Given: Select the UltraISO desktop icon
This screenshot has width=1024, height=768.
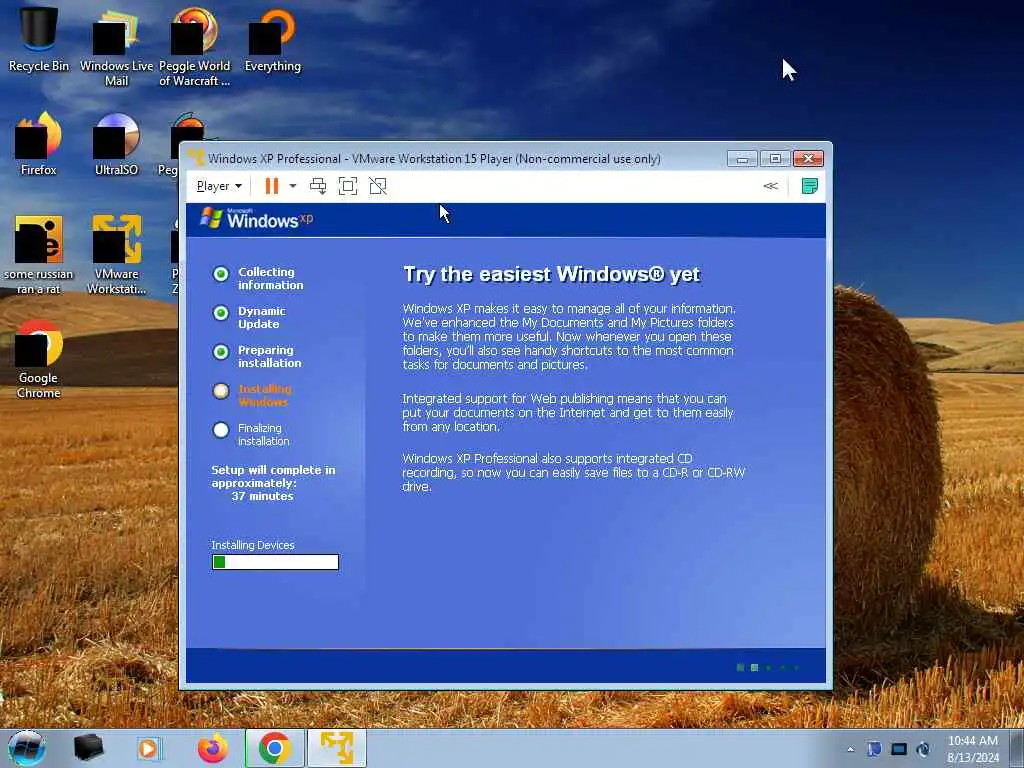Looking at the screenshot, I should (116, 144).
